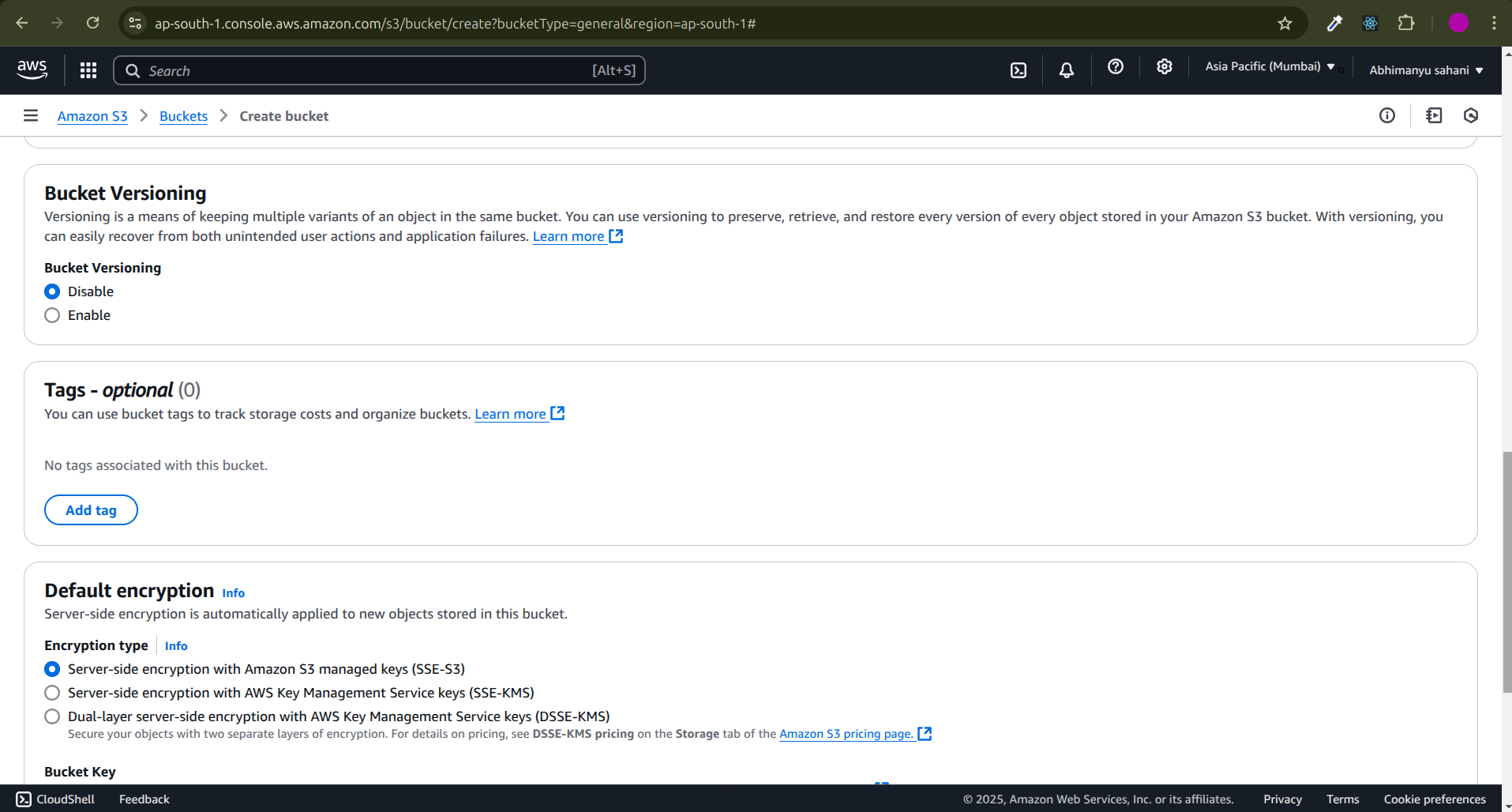Open Learn more link about versioning
Image resolution: width=1512 pixels, height=812 pixels.
click(578, 236)
